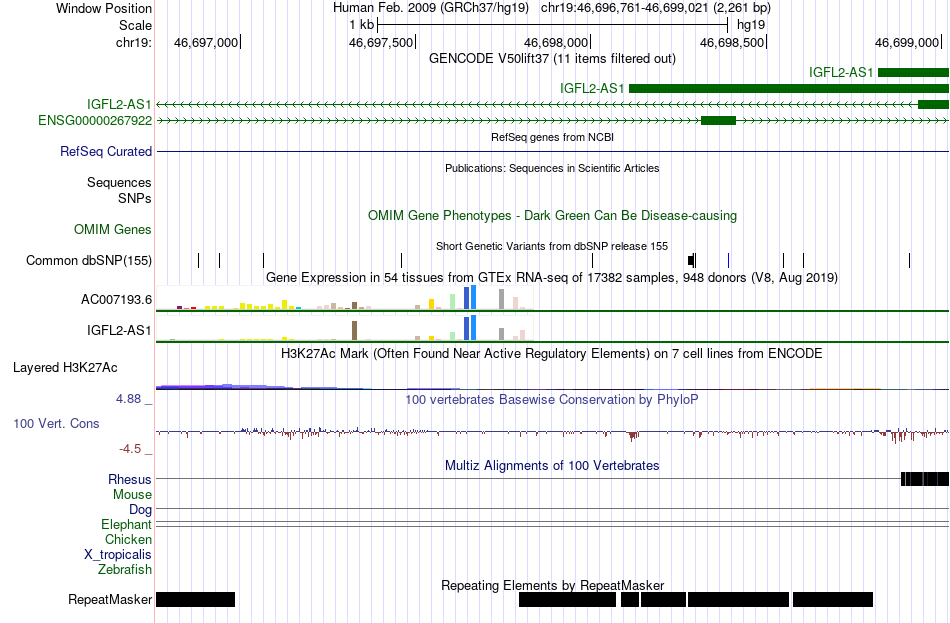
Task: Select light green bar in AC007193.6 GTEx chart
Action: click(453, 302)
